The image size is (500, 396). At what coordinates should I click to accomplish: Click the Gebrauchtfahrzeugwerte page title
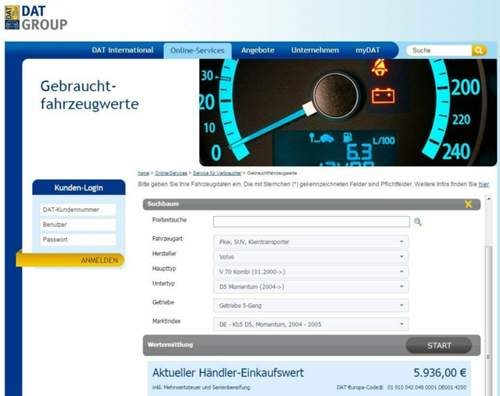pos(89,95)
